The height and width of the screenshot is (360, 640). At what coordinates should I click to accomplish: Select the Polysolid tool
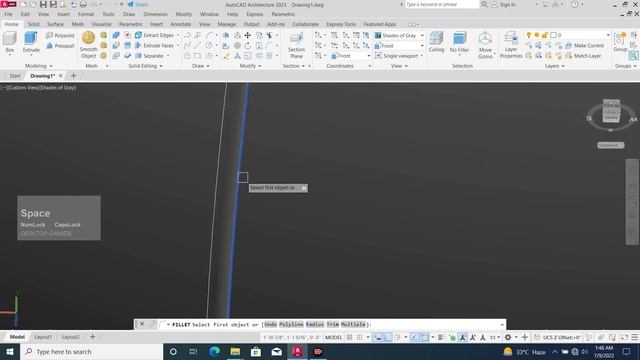point(60,36)
